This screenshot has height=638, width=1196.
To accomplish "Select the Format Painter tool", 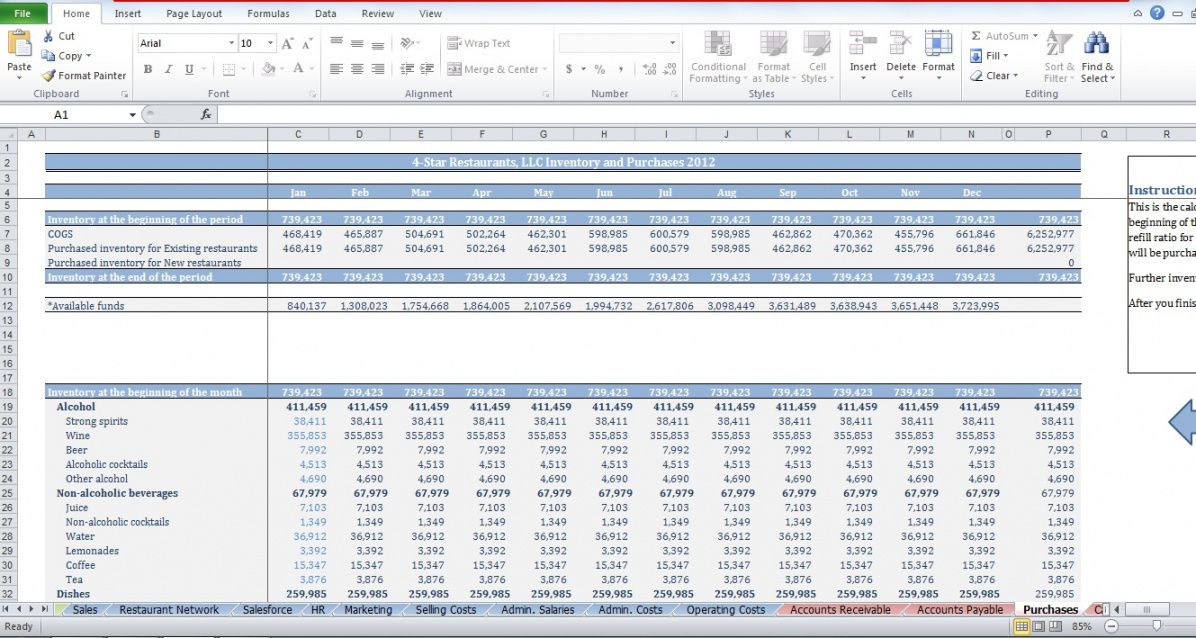I will 84,75.
